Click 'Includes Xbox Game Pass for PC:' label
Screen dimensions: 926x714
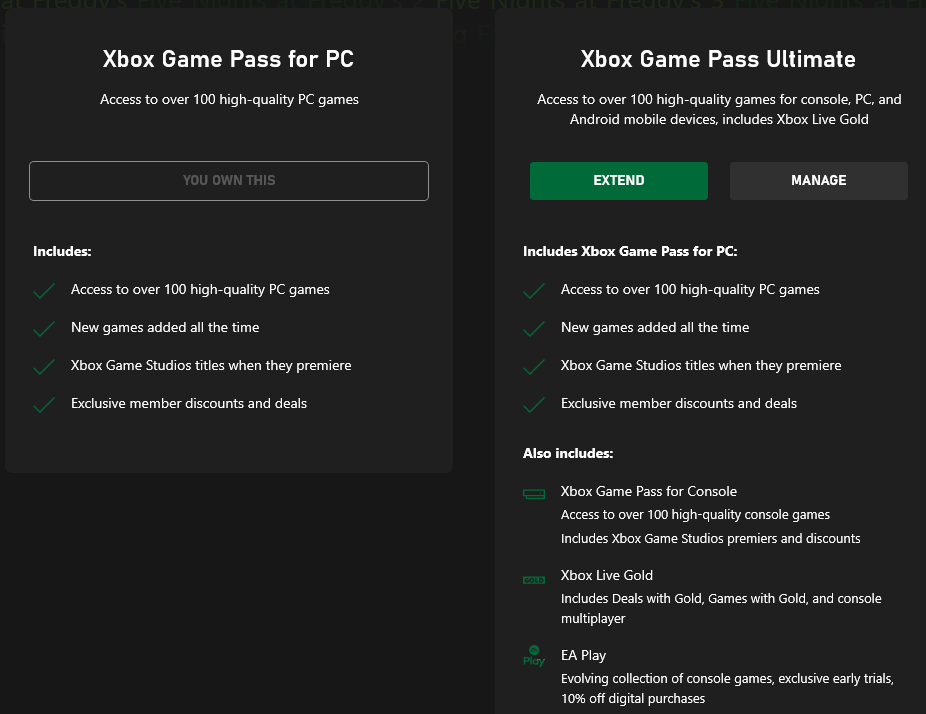tap(630, 252)
